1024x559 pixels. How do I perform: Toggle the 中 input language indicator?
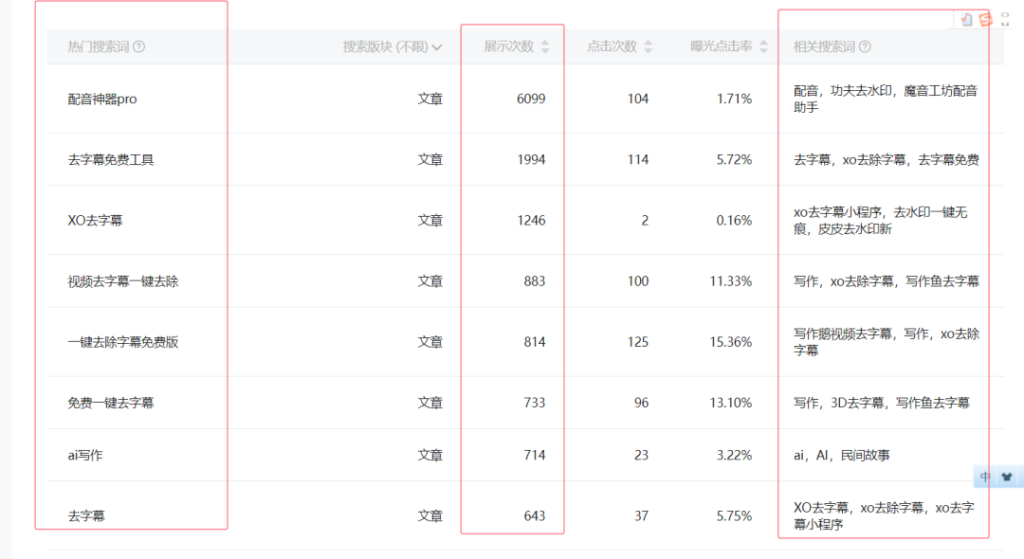click(985, 477)
